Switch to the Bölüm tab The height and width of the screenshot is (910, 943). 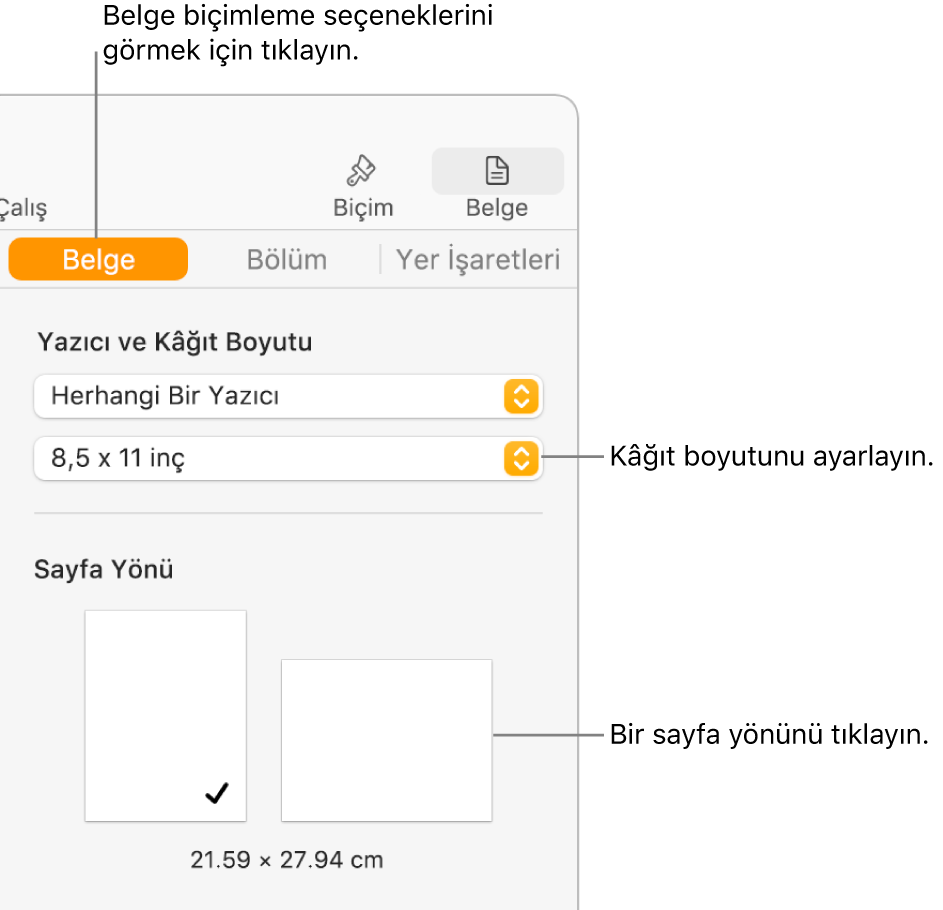287,260
